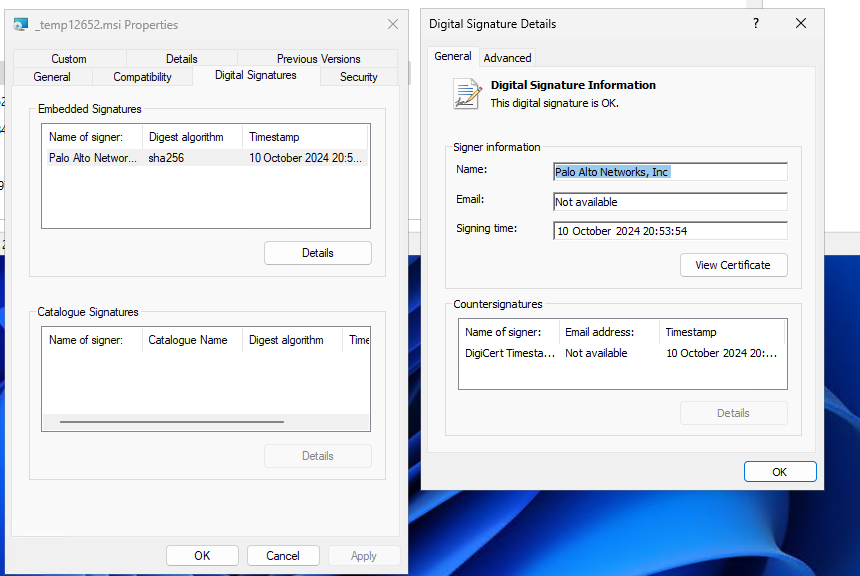This screenshot has height=576, width=860.
Task: Select the Digital Signatures tab
Action: [x=256, y=75]
